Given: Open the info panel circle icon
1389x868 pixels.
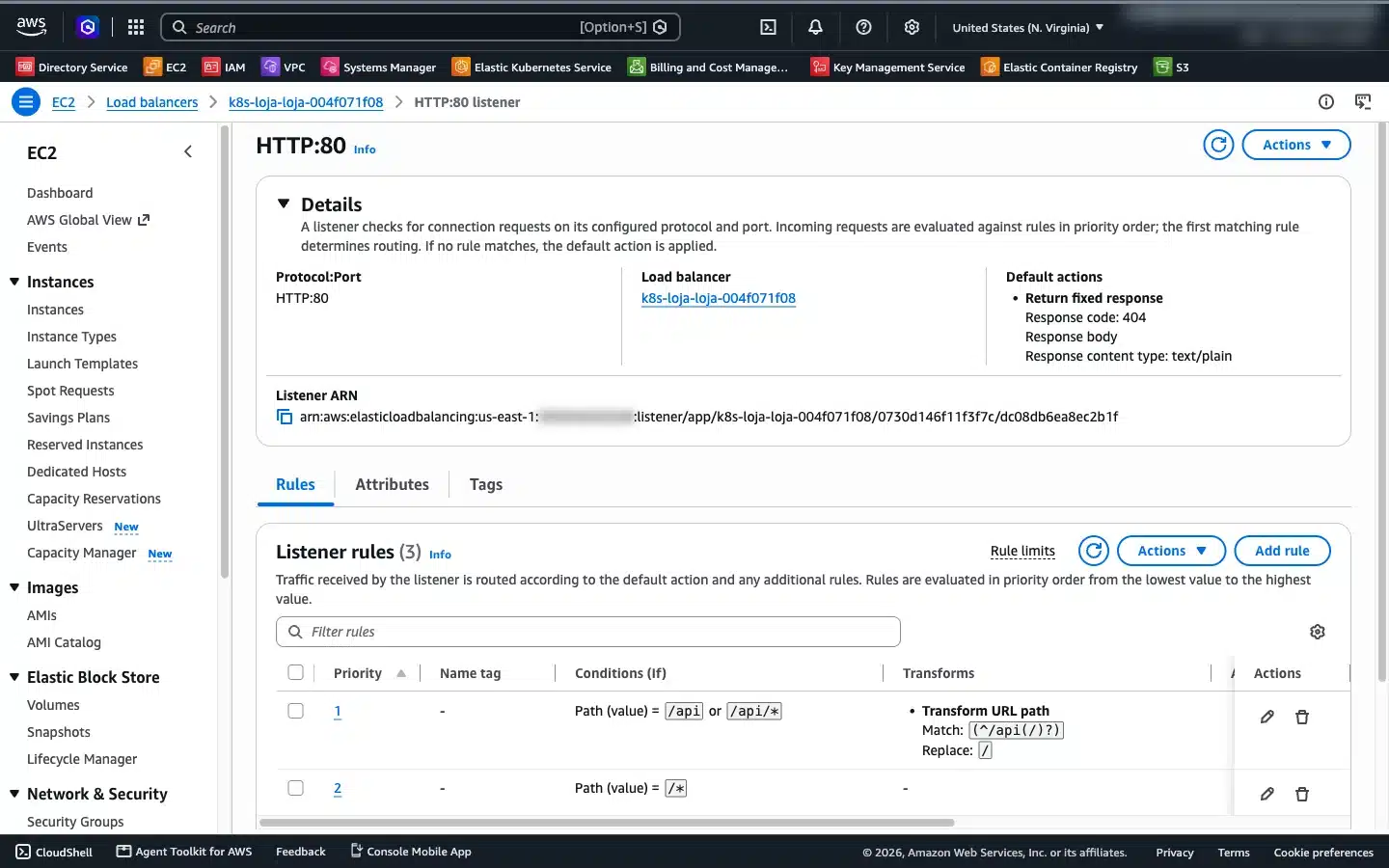Looking at the screenshot, I should click(1326, 101).
